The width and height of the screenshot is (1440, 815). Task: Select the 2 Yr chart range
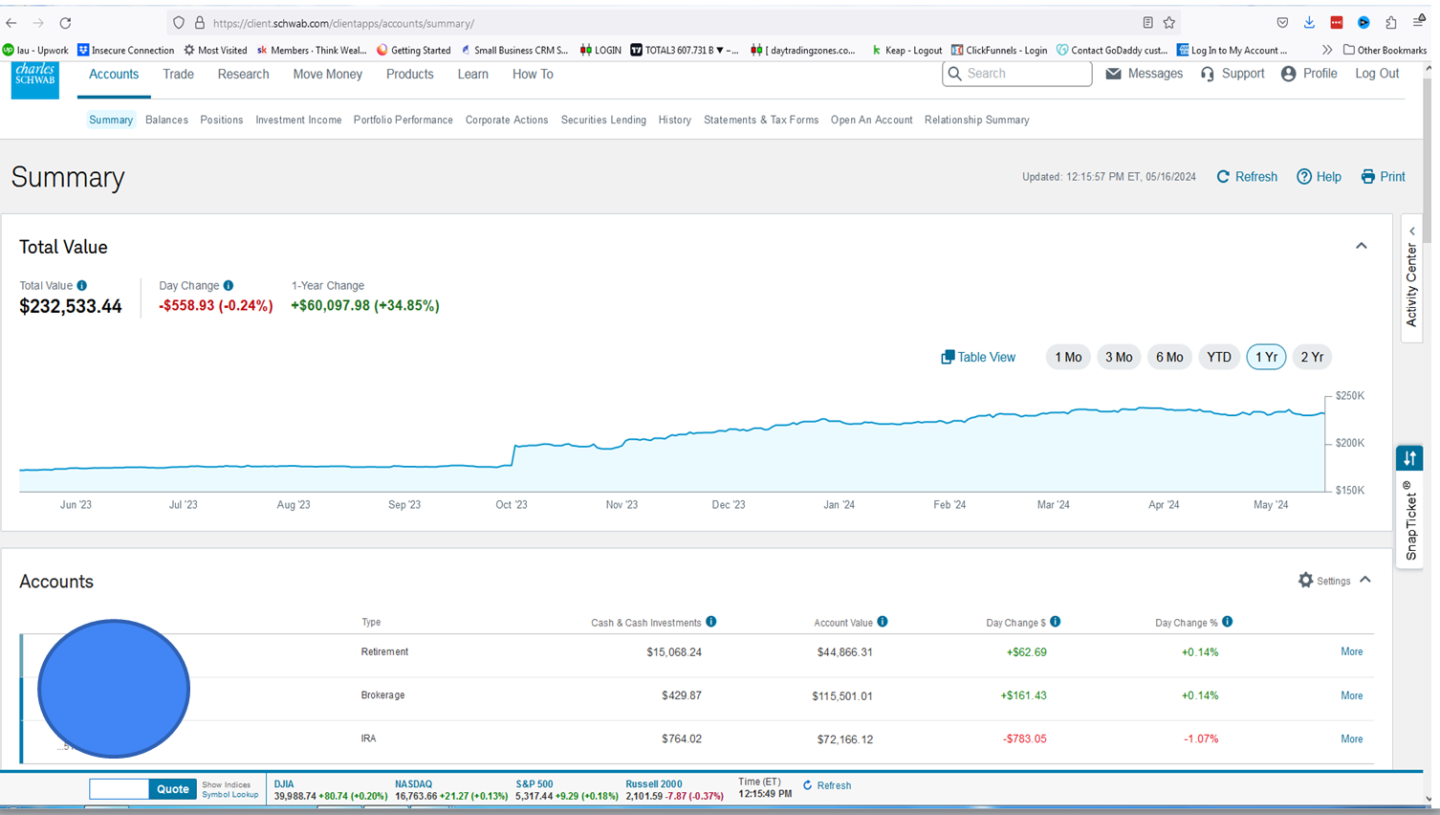click(x=1311, y=357)
